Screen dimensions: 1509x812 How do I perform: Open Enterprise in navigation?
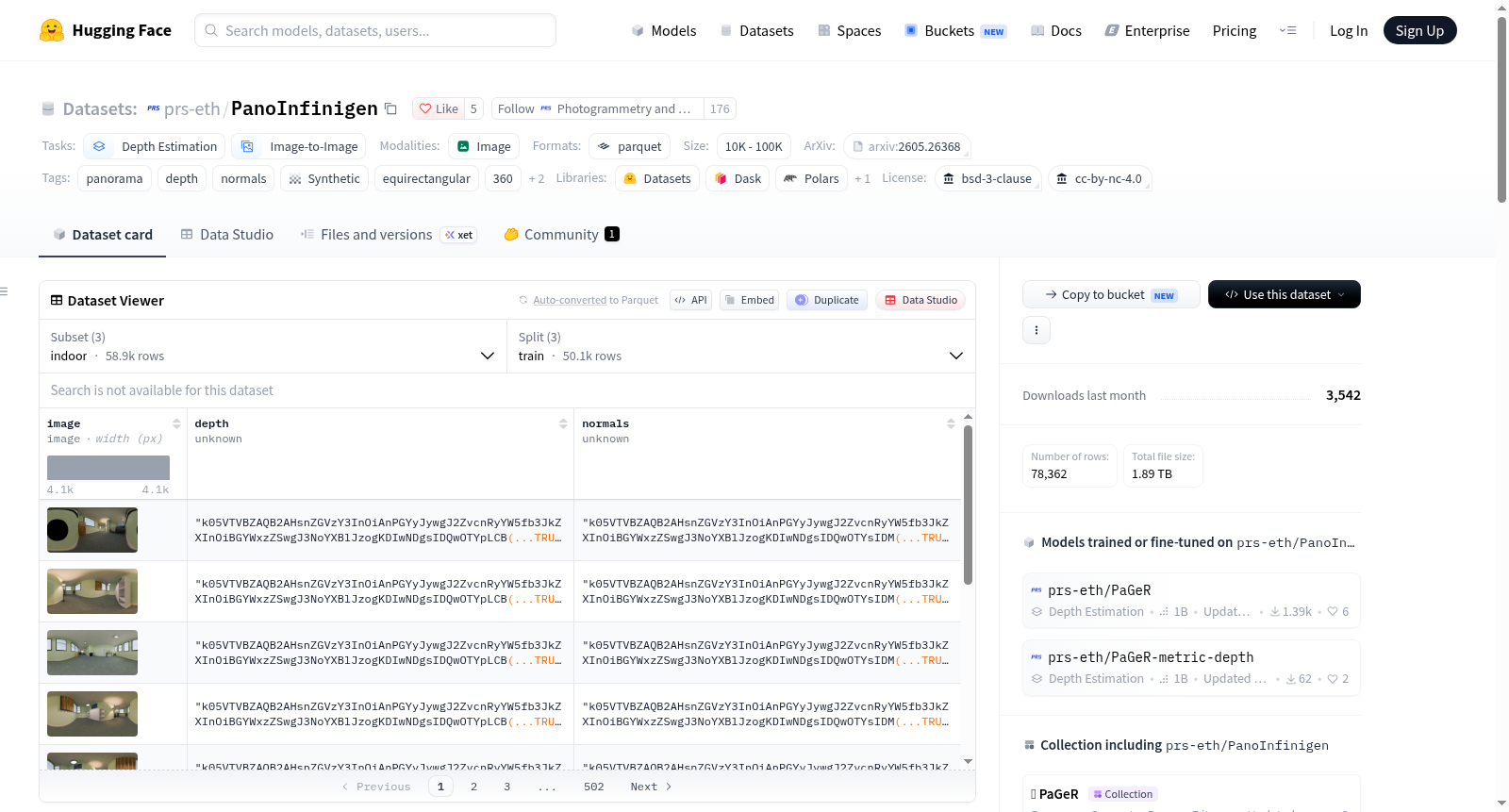point(1148,30)
